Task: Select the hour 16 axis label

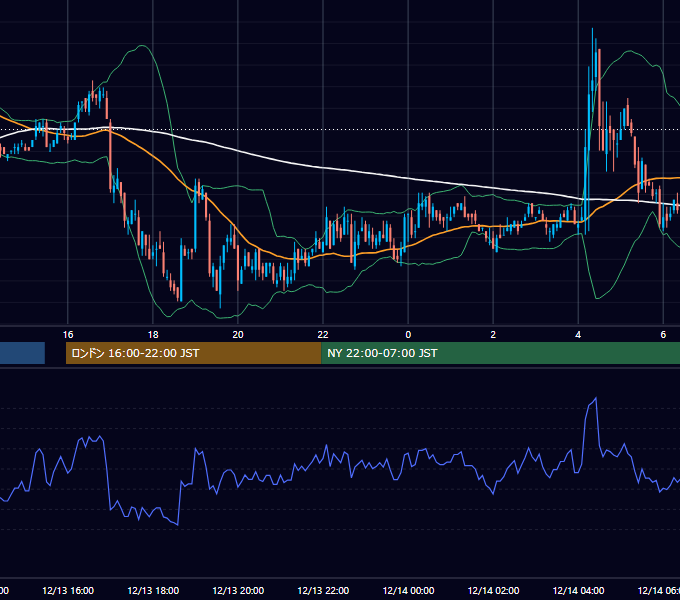Action: pos(68,335)
